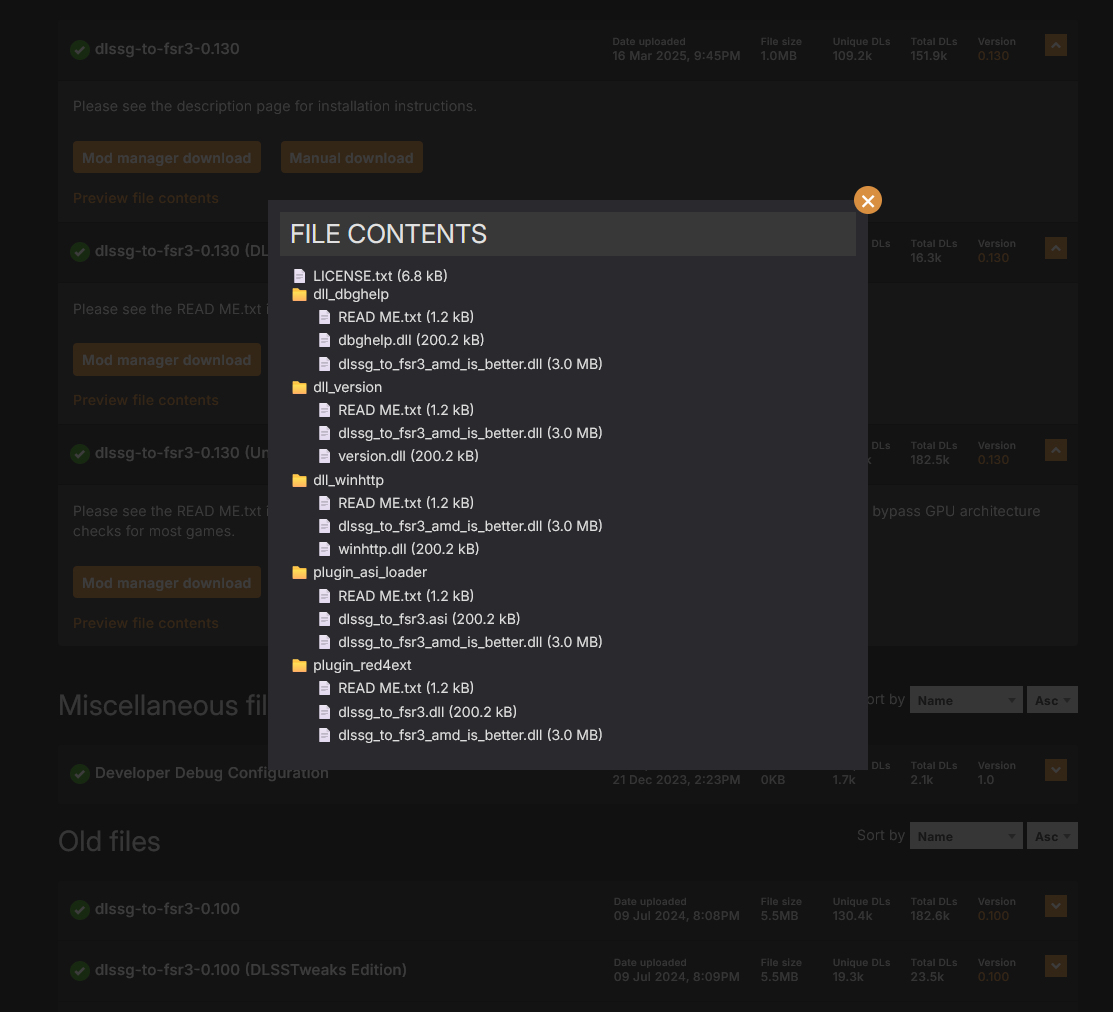Select the version.dll file entry

pos(407,457)
